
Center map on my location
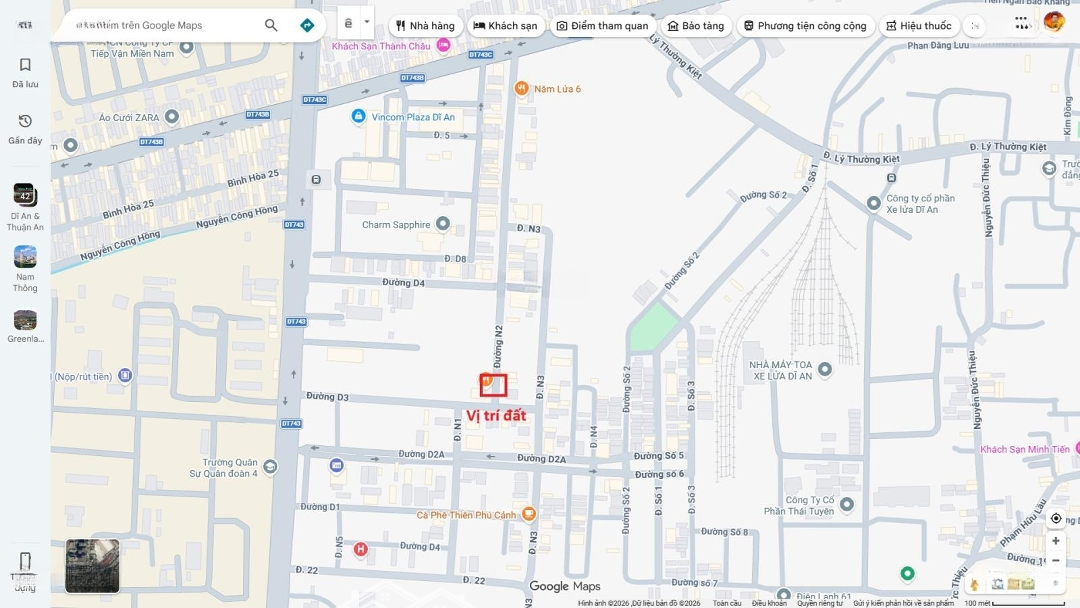tap(1056, 518)
